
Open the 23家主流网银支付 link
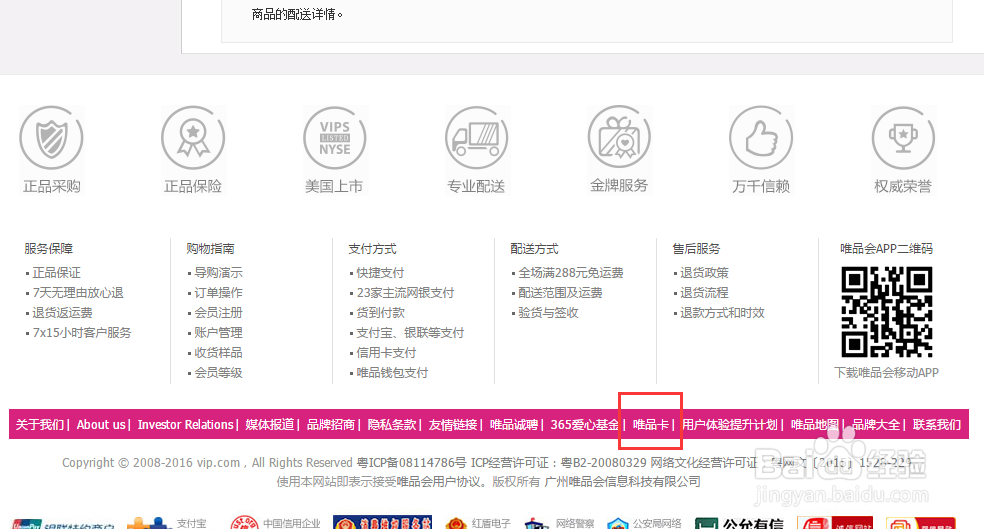[x=405, y=293]
